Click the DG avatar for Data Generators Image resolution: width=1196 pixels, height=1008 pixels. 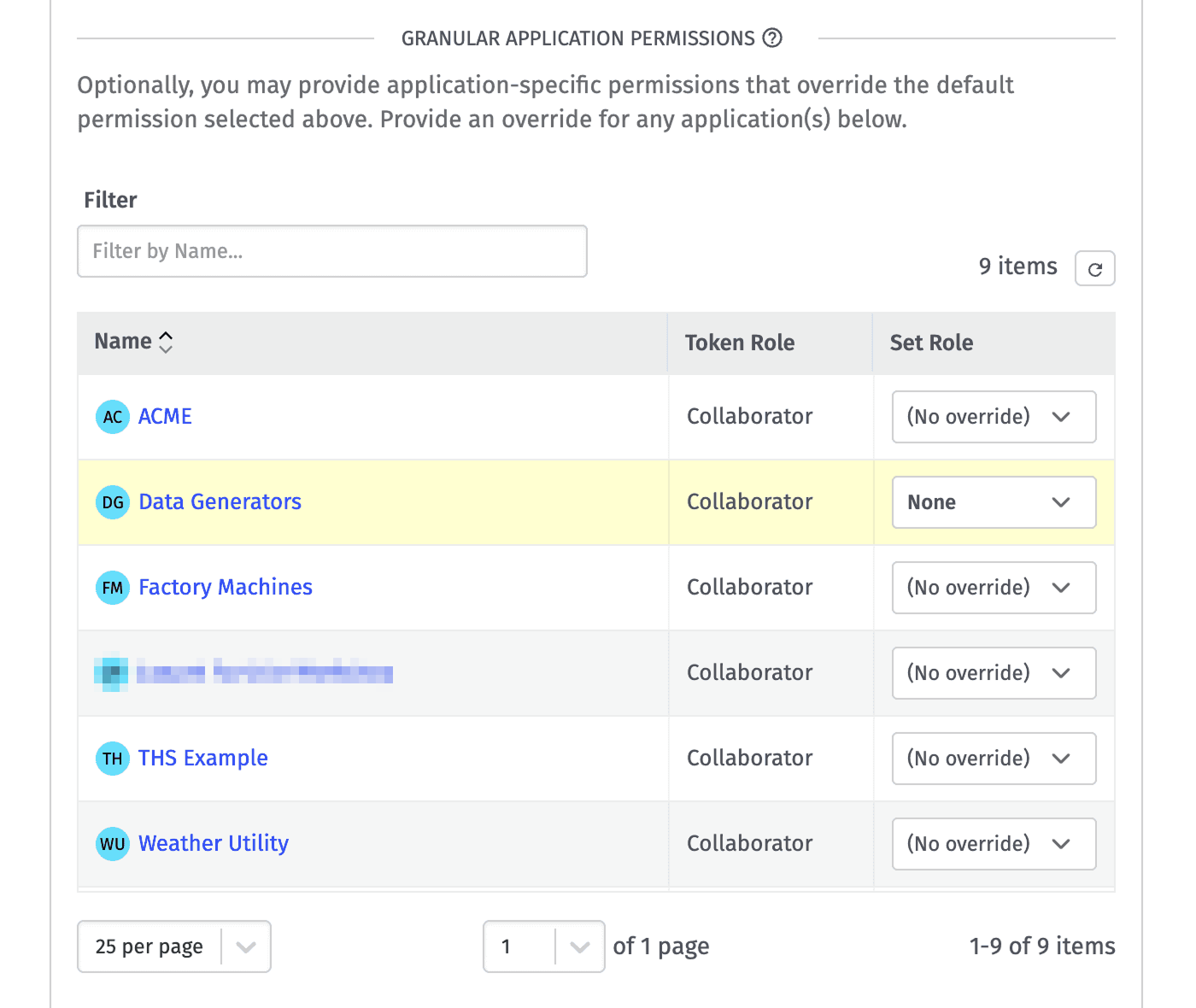pos(113,502)
